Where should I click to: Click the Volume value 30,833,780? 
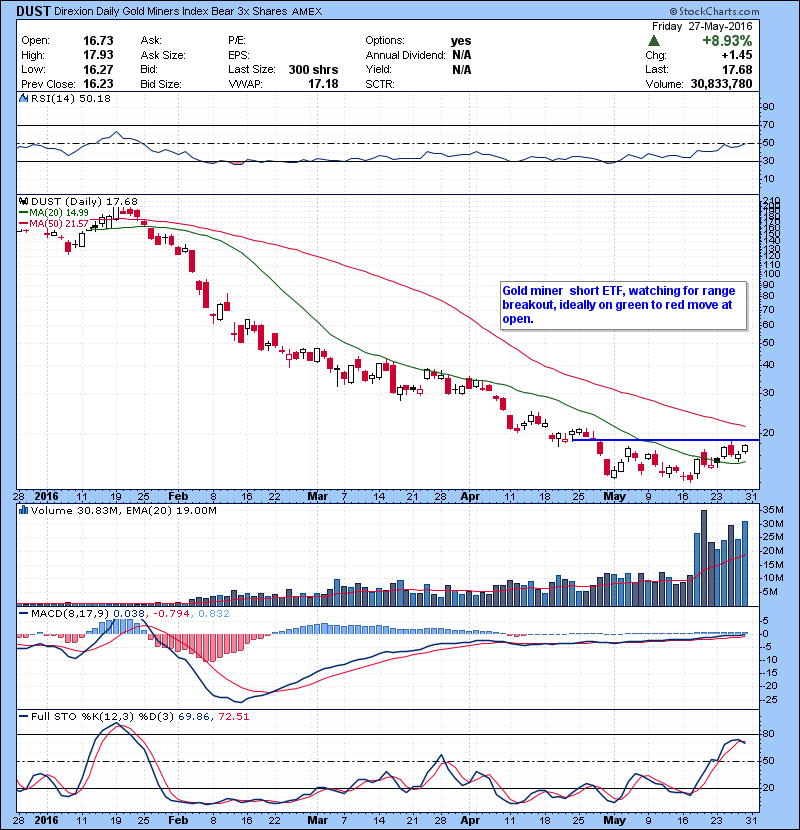point(721,84)
